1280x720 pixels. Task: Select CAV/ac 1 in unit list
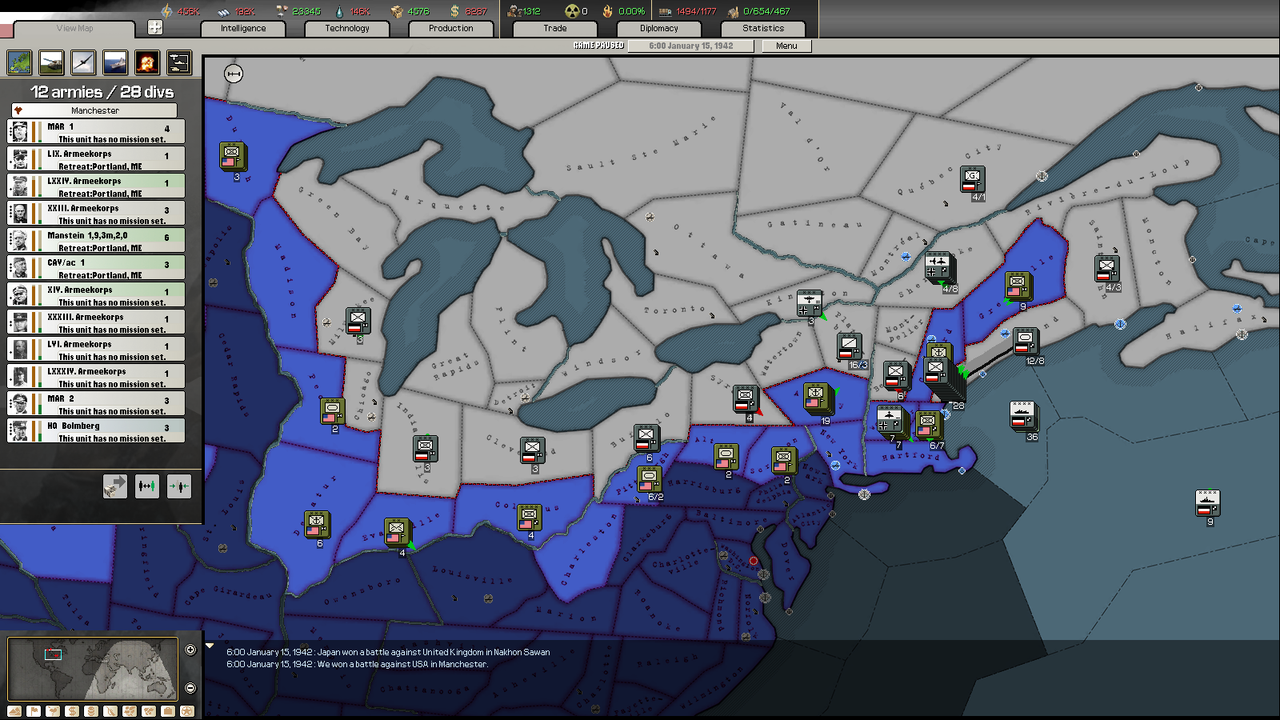(96, 267)
